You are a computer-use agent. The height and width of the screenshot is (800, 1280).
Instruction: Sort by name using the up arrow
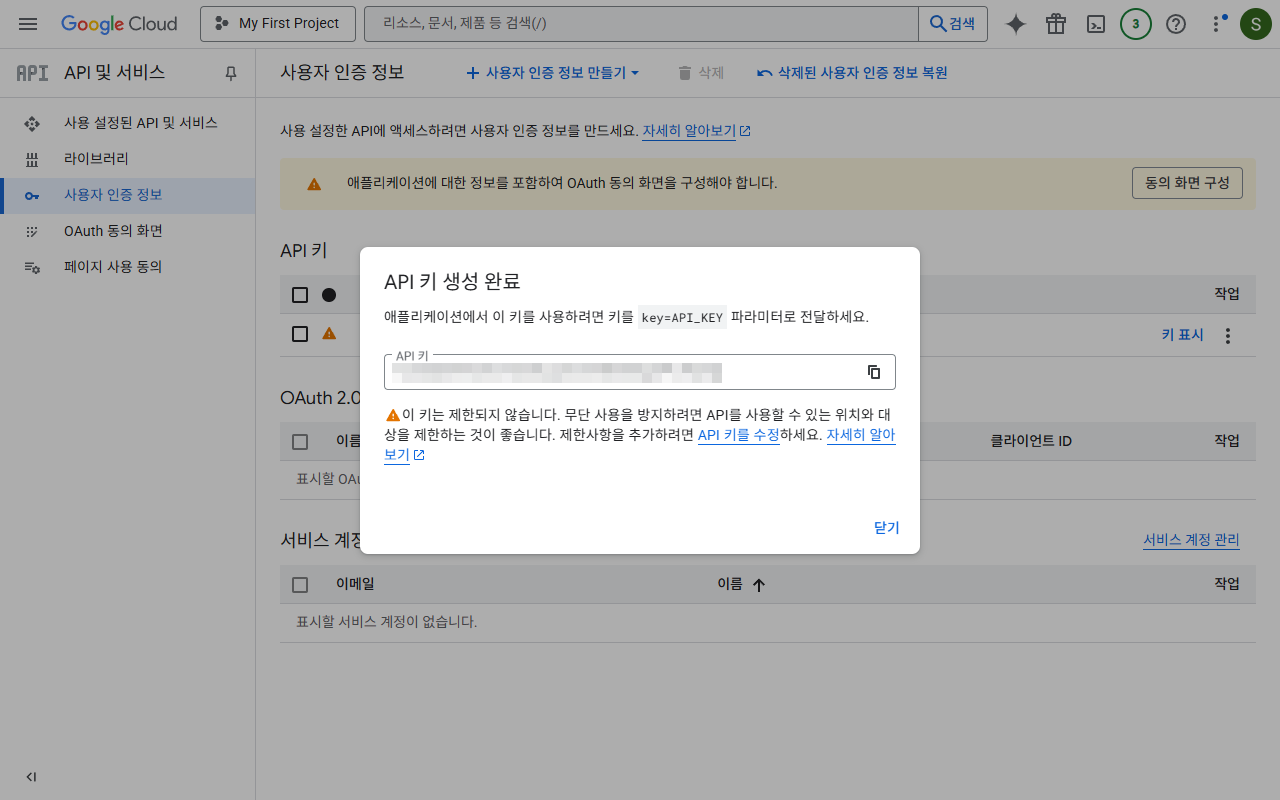pos(758,585)
